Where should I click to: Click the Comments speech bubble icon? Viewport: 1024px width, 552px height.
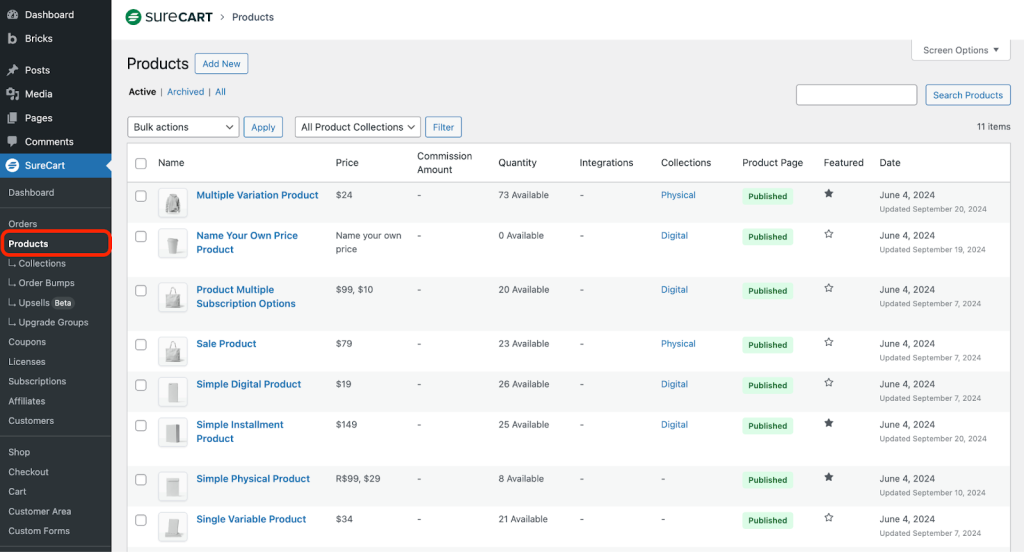pos(12,142)
